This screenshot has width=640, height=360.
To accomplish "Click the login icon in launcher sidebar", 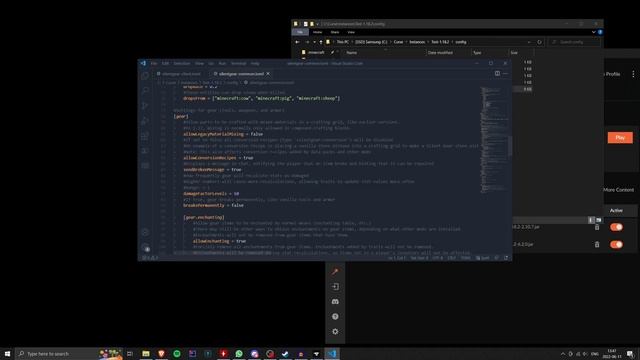I will click(335, 287).
